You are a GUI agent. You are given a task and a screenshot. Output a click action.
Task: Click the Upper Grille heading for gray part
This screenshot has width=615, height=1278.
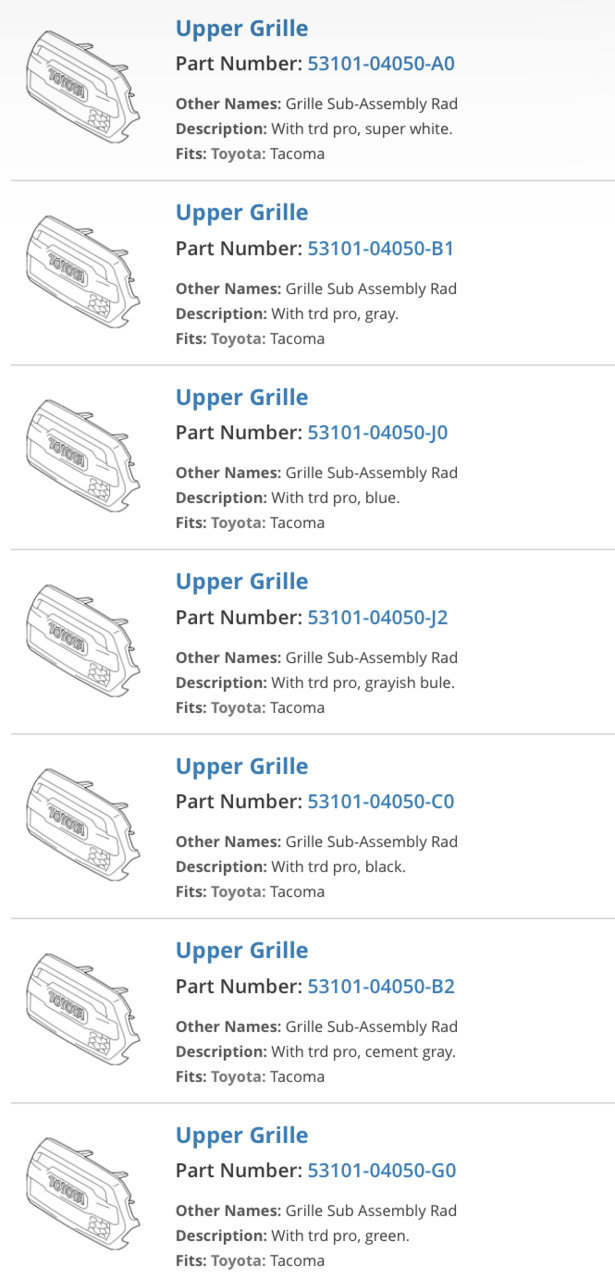(242, 213)
